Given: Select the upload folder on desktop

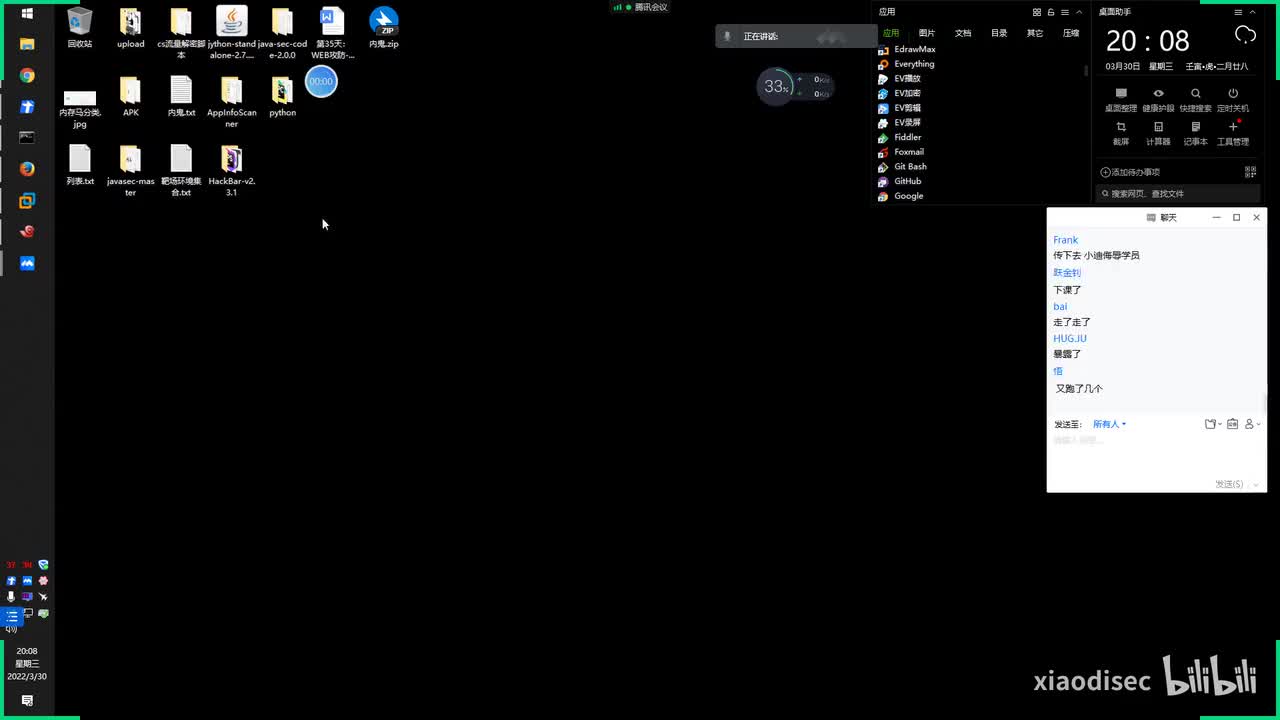Looking at the screenshot, I should (130, 27).
